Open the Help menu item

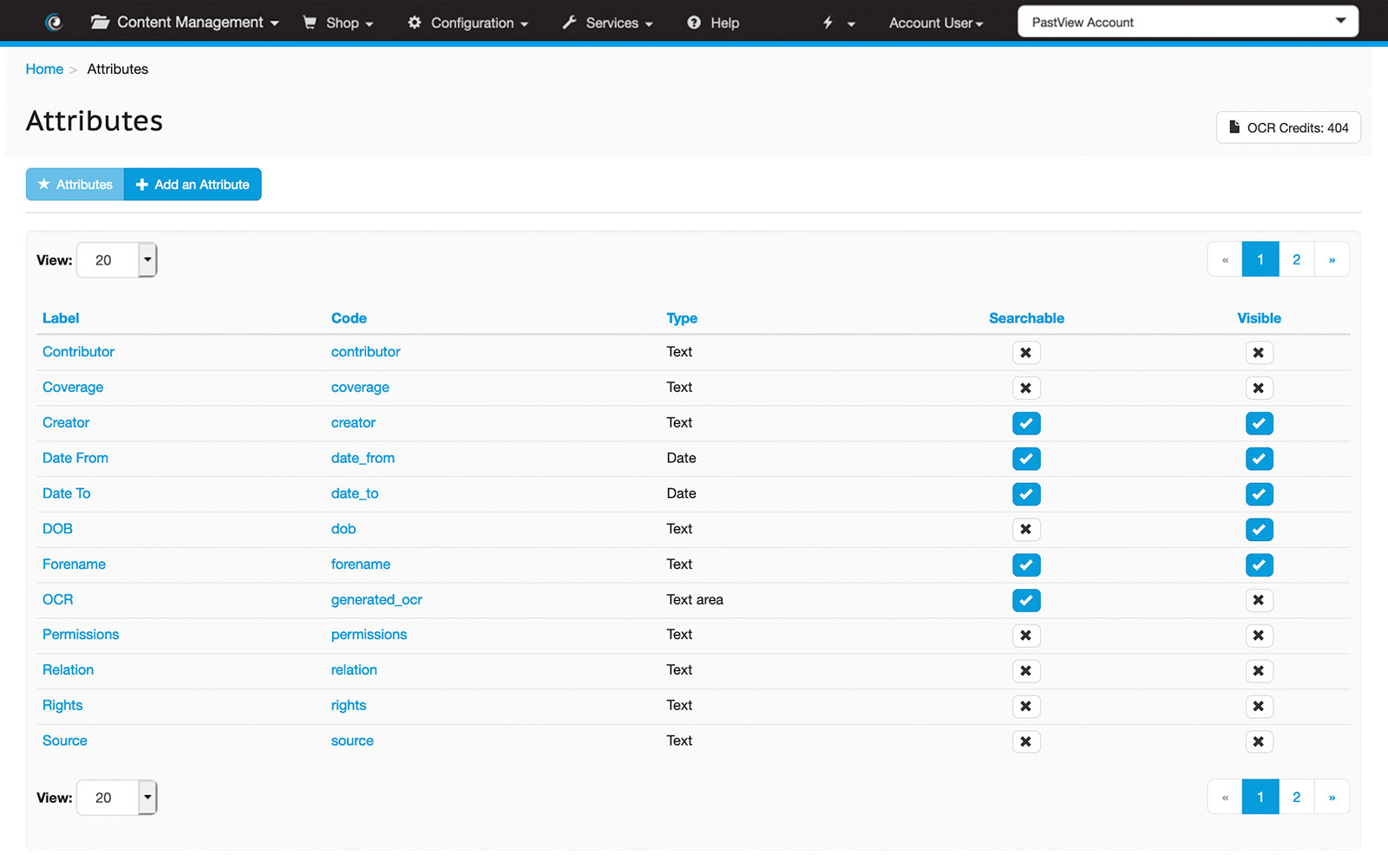click(x=713, y=23)
